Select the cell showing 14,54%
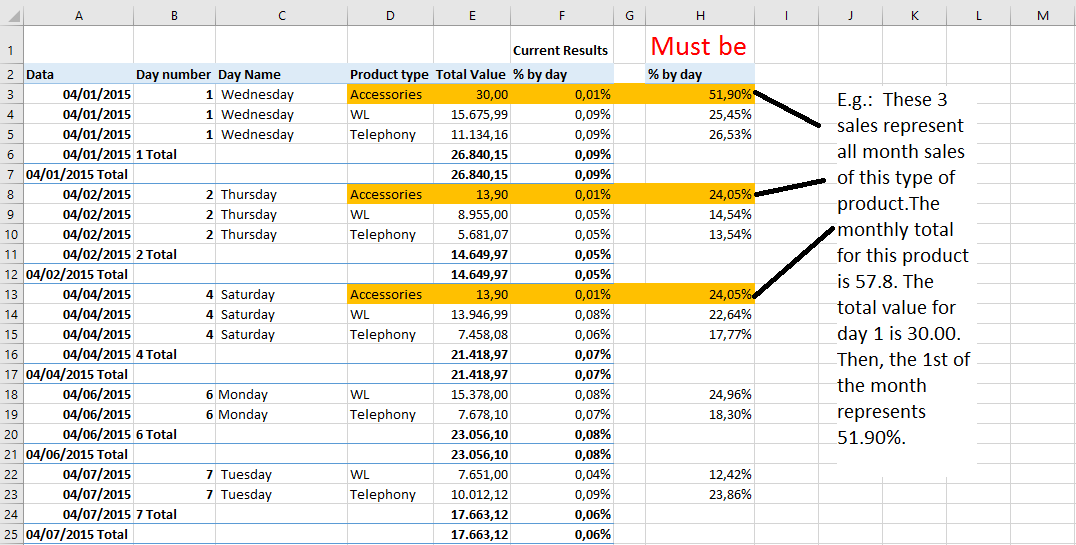 700,214
